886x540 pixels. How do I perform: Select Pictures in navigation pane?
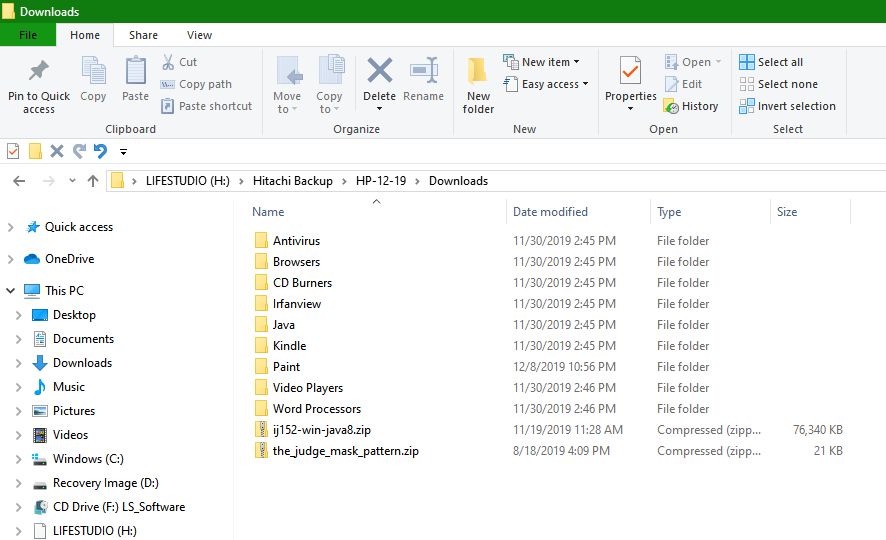[73, 411]
